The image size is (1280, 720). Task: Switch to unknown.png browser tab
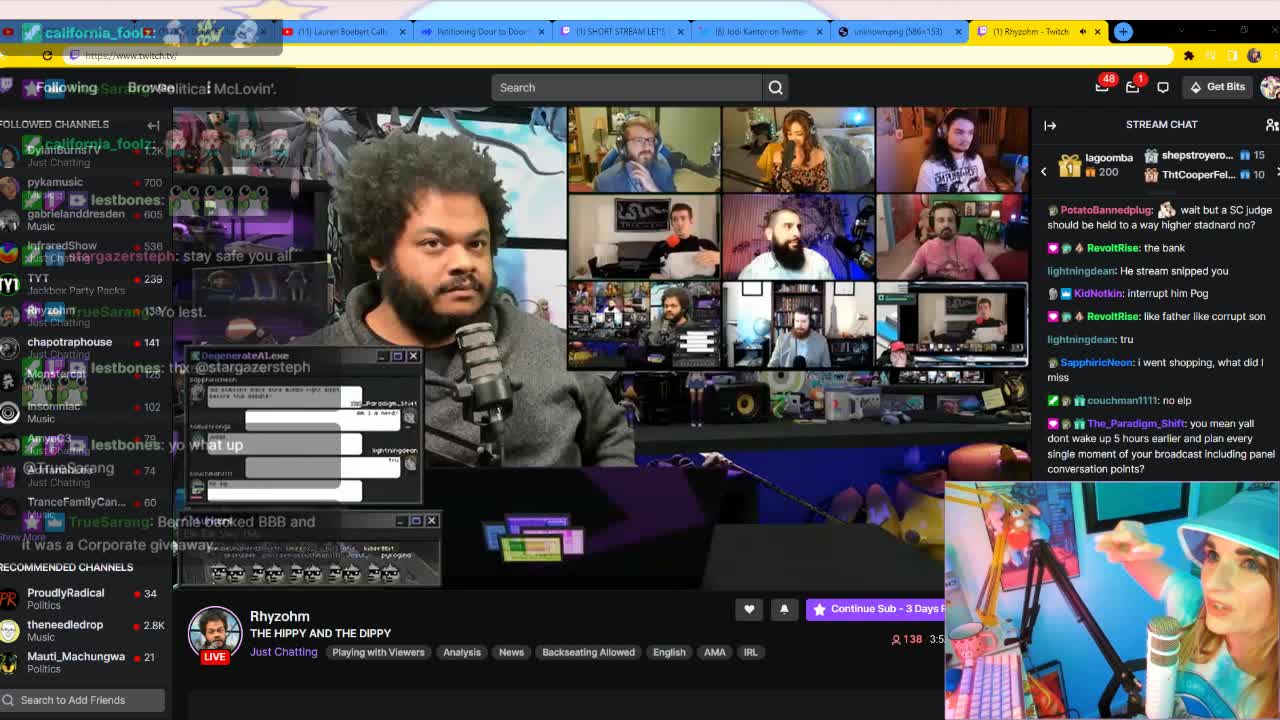click(x=898, y=31)
